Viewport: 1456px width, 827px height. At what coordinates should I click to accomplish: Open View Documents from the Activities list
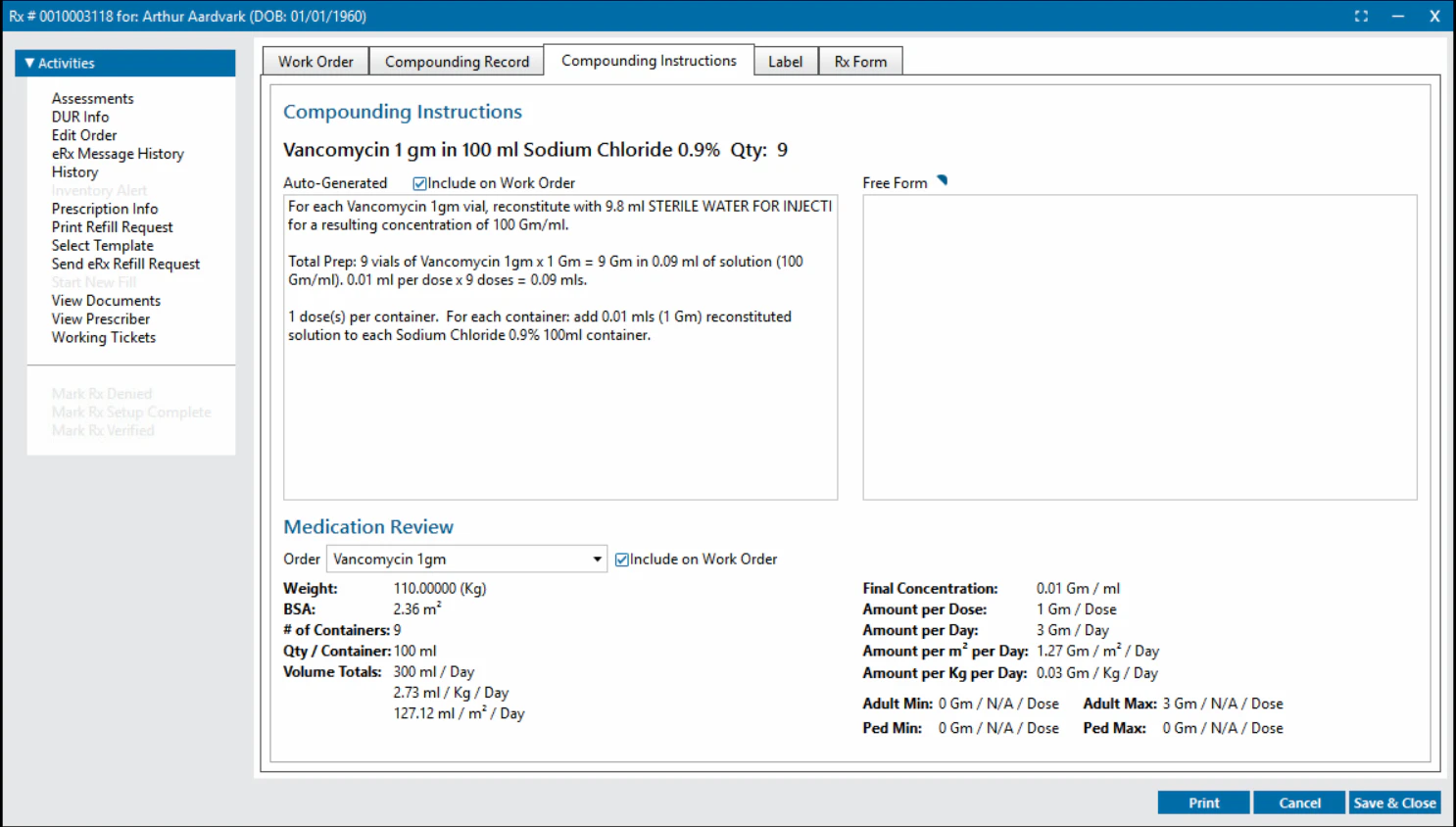click(105, 300)
